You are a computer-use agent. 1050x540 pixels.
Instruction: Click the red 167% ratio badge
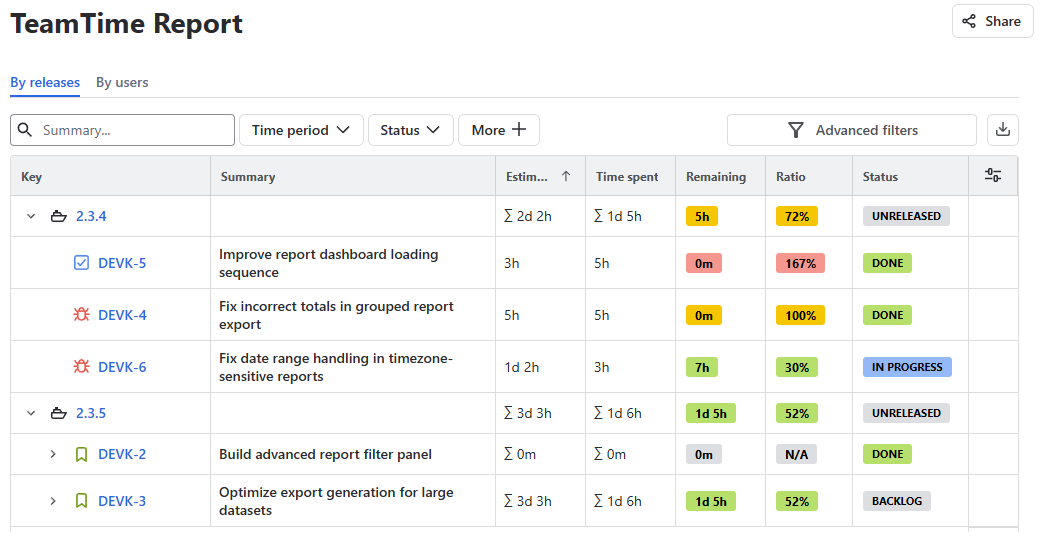tap(800, 263)
